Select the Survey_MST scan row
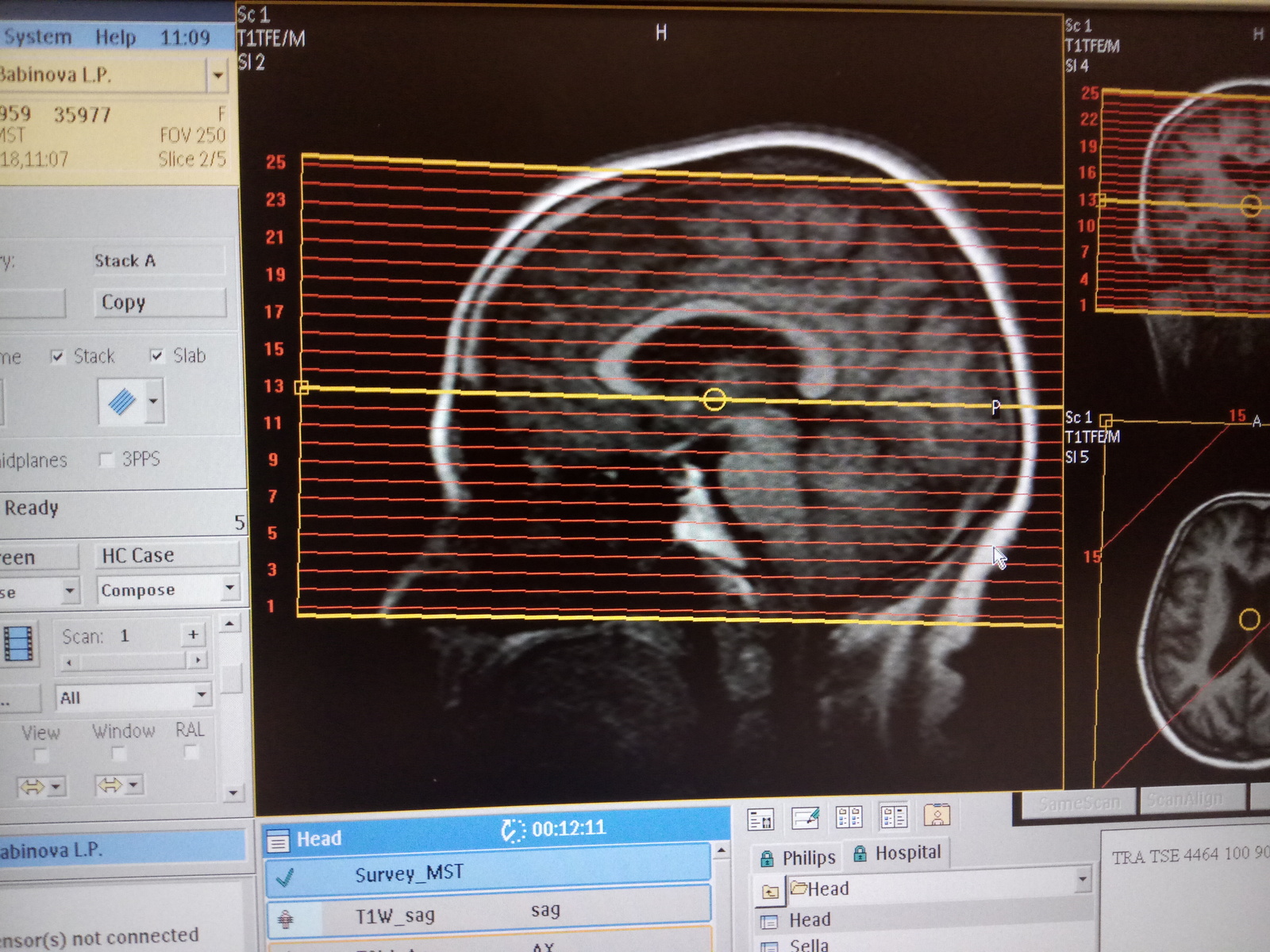Viewport: 1270px width, 952px height. click(x=488, y=874)
